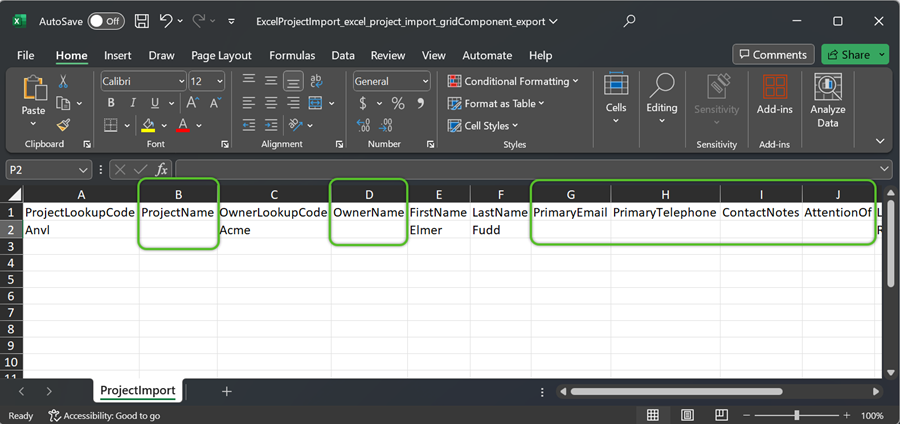Click the Undo arrow icon
This screenshot has height=424, width=900.
[x=166, y=21]
